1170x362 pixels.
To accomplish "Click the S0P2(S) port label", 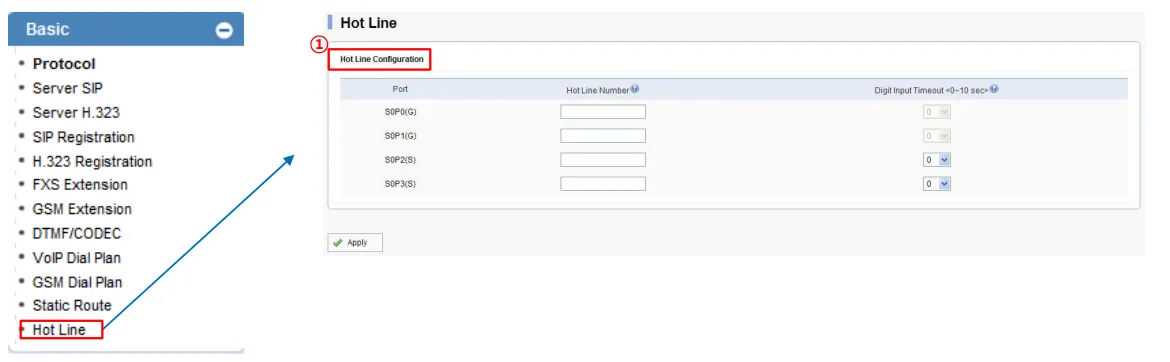I will (401, 160).
